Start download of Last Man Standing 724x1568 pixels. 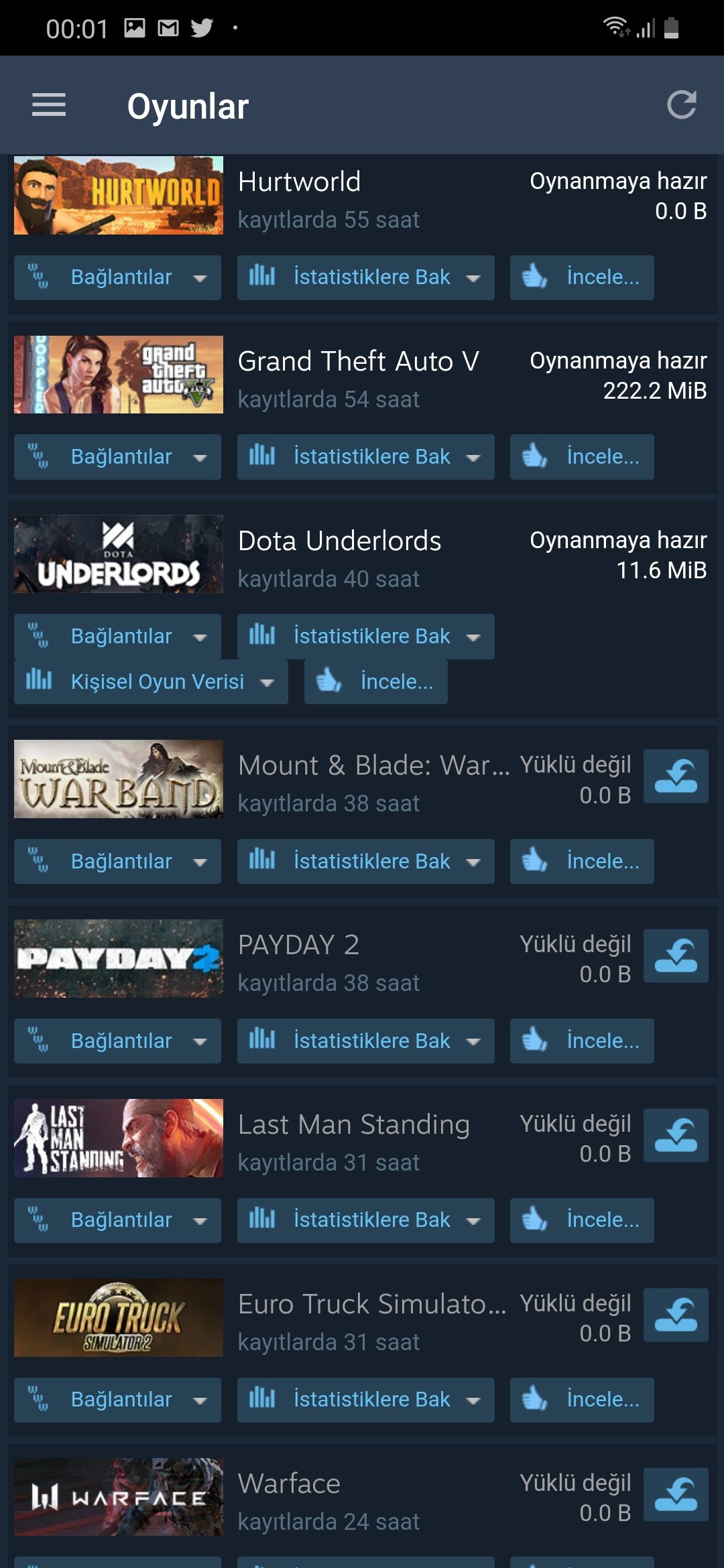click(676, 1135)
